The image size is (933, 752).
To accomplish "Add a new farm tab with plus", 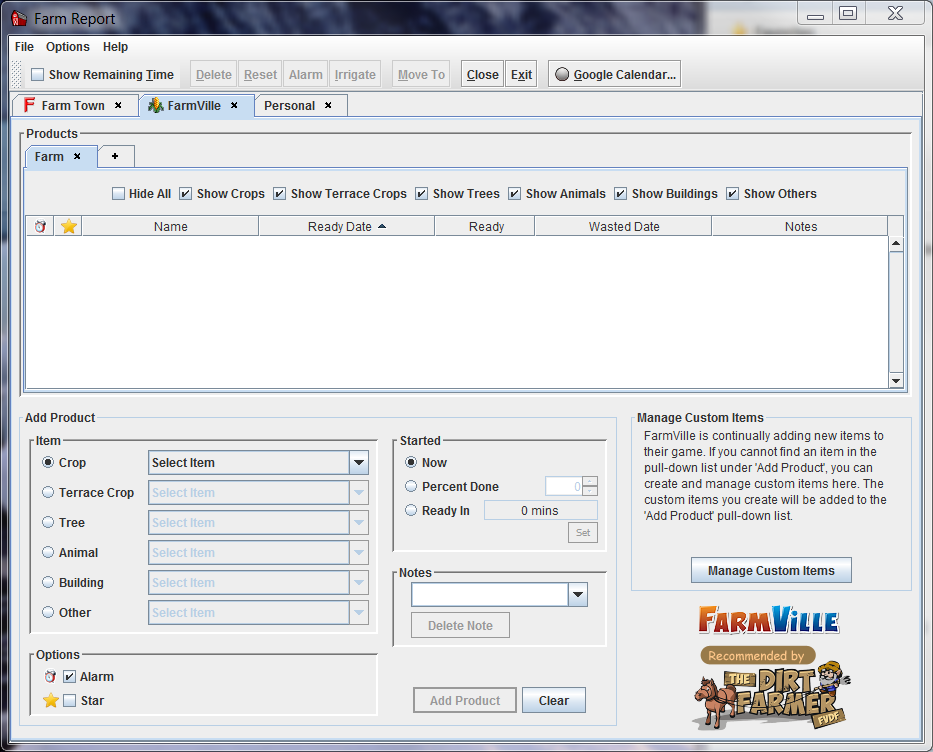I will point(115,156).
